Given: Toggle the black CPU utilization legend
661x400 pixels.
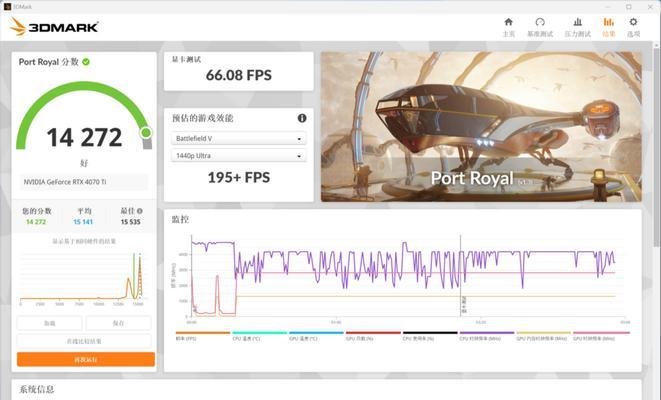Looking at the screenshot, I should (430, 336).
